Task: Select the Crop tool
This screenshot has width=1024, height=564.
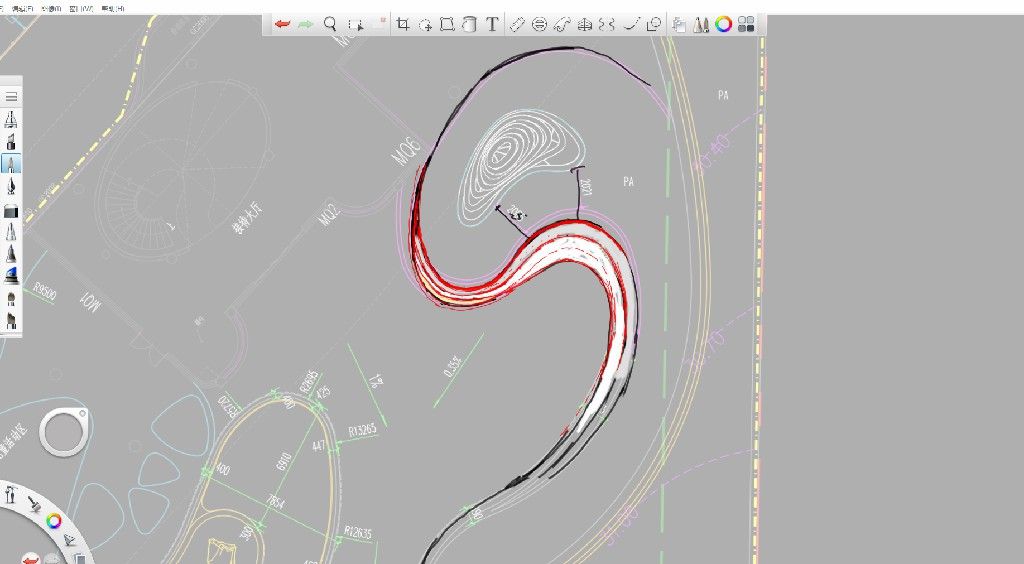Action: [x=403, y=25]
